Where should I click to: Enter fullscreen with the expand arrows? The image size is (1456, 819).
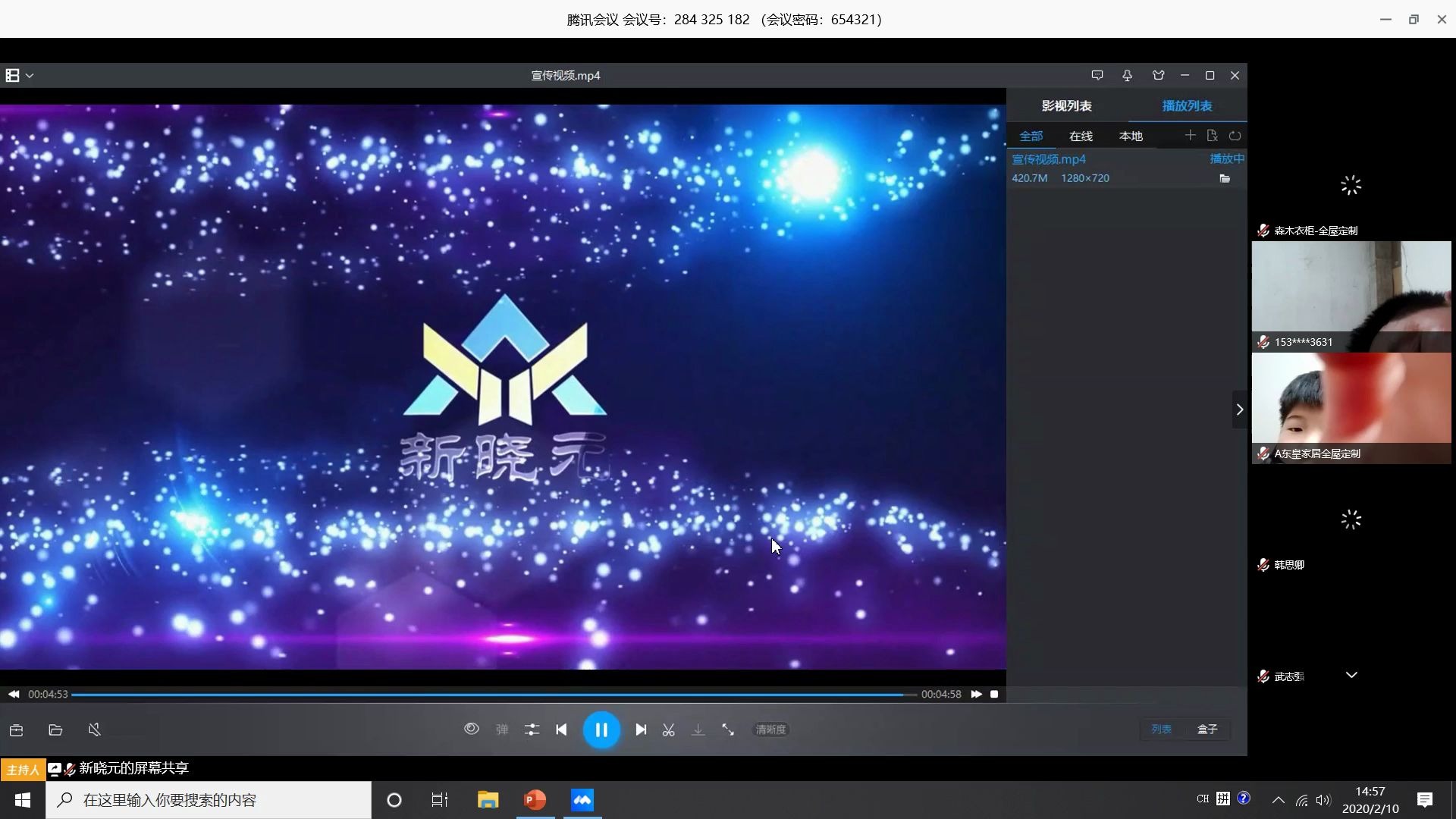coord(728,730)
